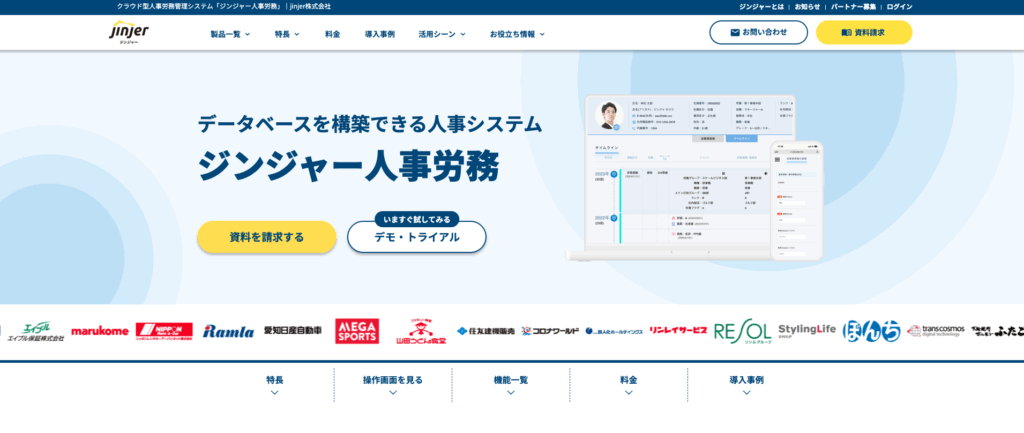Click the marukome logo
This screenshot has width=1024, height=433.
click(x=100, y=331)
